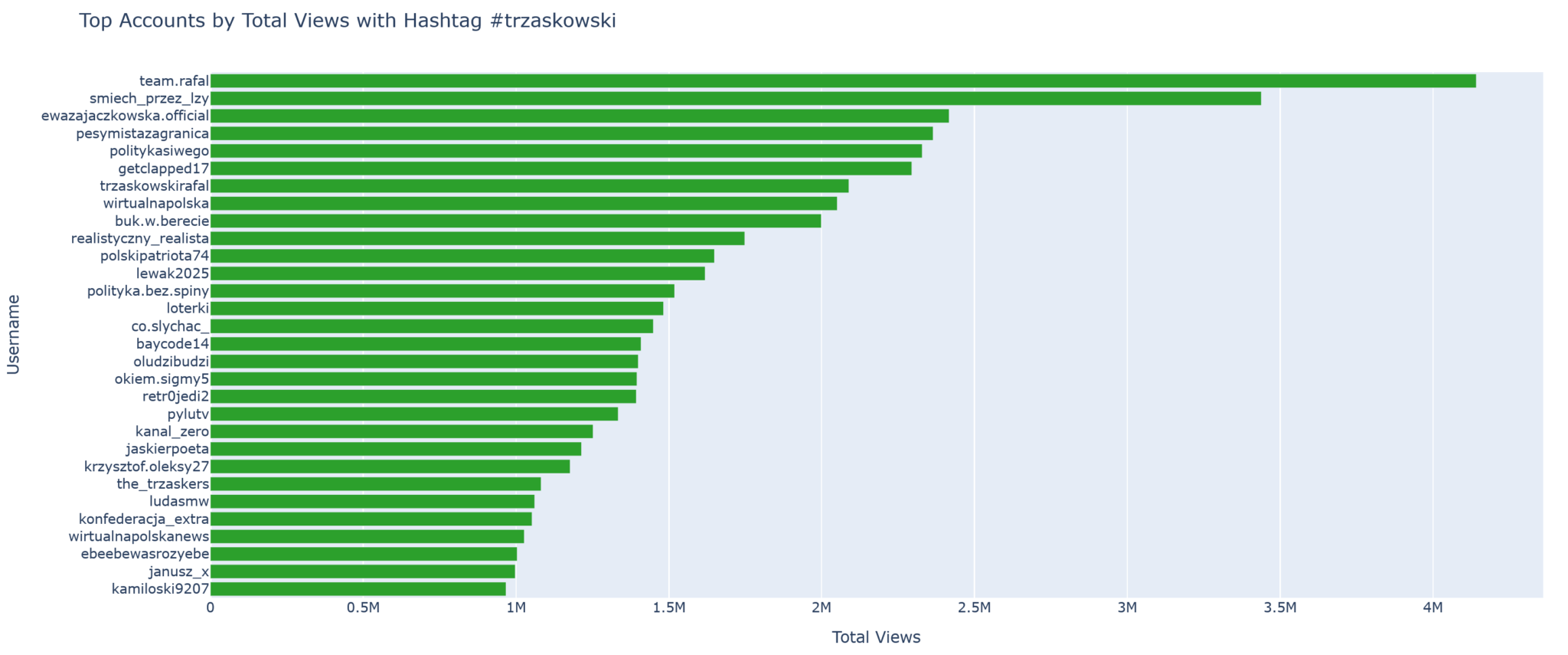Image resolution: width=1568 pixels, height=655 pixels.
Task: Click the polskipatriota74 username label
Action: (155, 256)
